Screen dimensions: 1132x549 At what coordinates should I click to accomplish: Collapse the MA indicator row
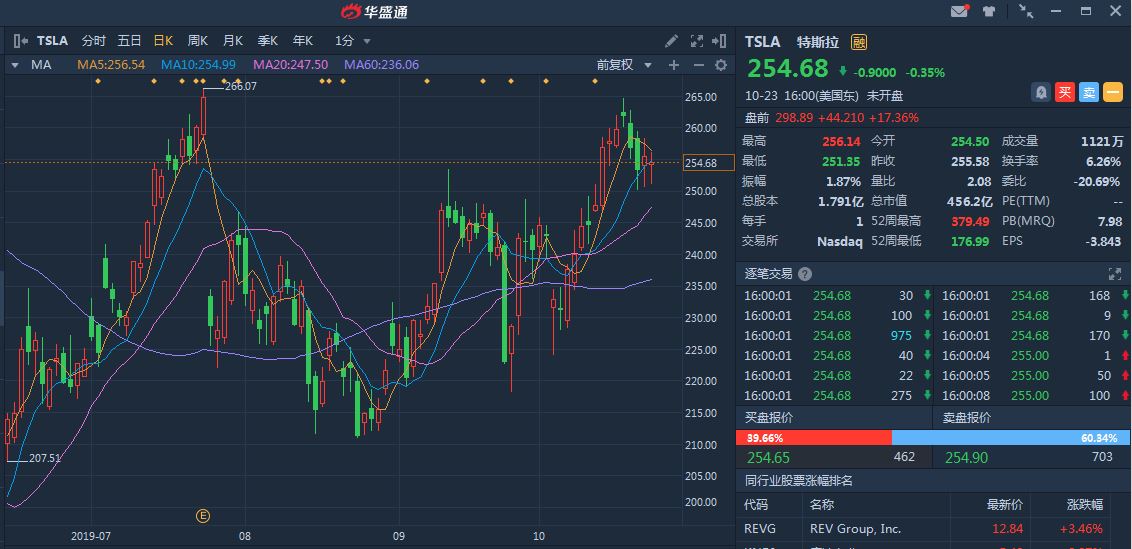[x=14, y=65]
